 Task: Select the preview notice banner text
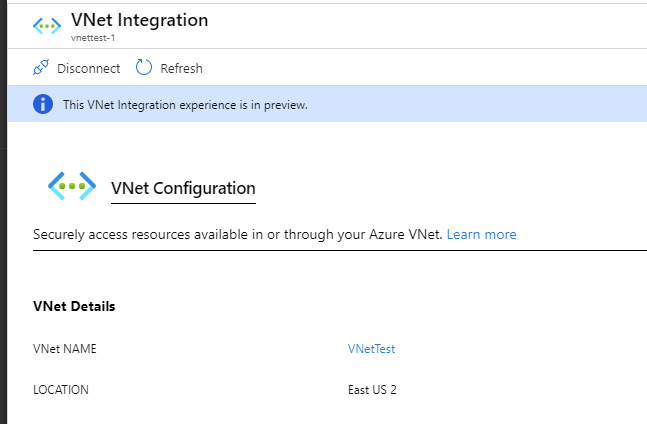185,104
